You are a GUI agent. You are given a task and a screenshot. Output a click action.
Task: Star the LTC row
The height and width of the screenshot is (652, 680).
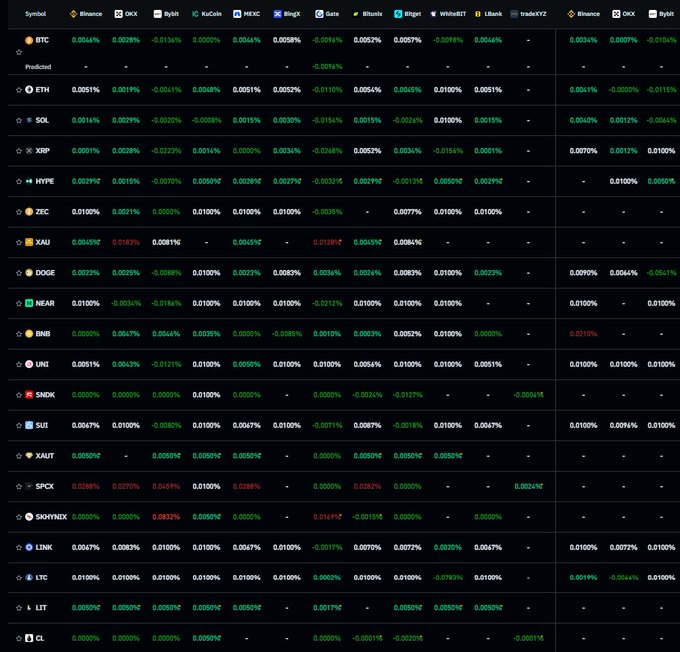click(x=19, y=577)
